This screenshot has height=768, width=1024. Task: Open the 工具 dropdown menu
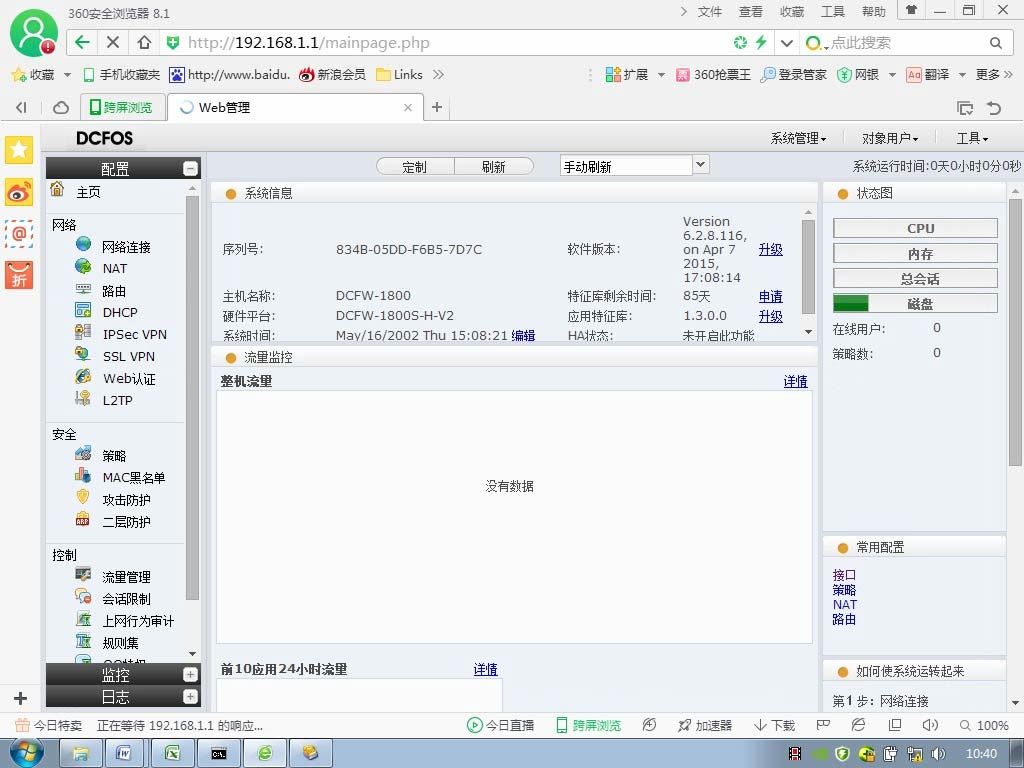972,138
